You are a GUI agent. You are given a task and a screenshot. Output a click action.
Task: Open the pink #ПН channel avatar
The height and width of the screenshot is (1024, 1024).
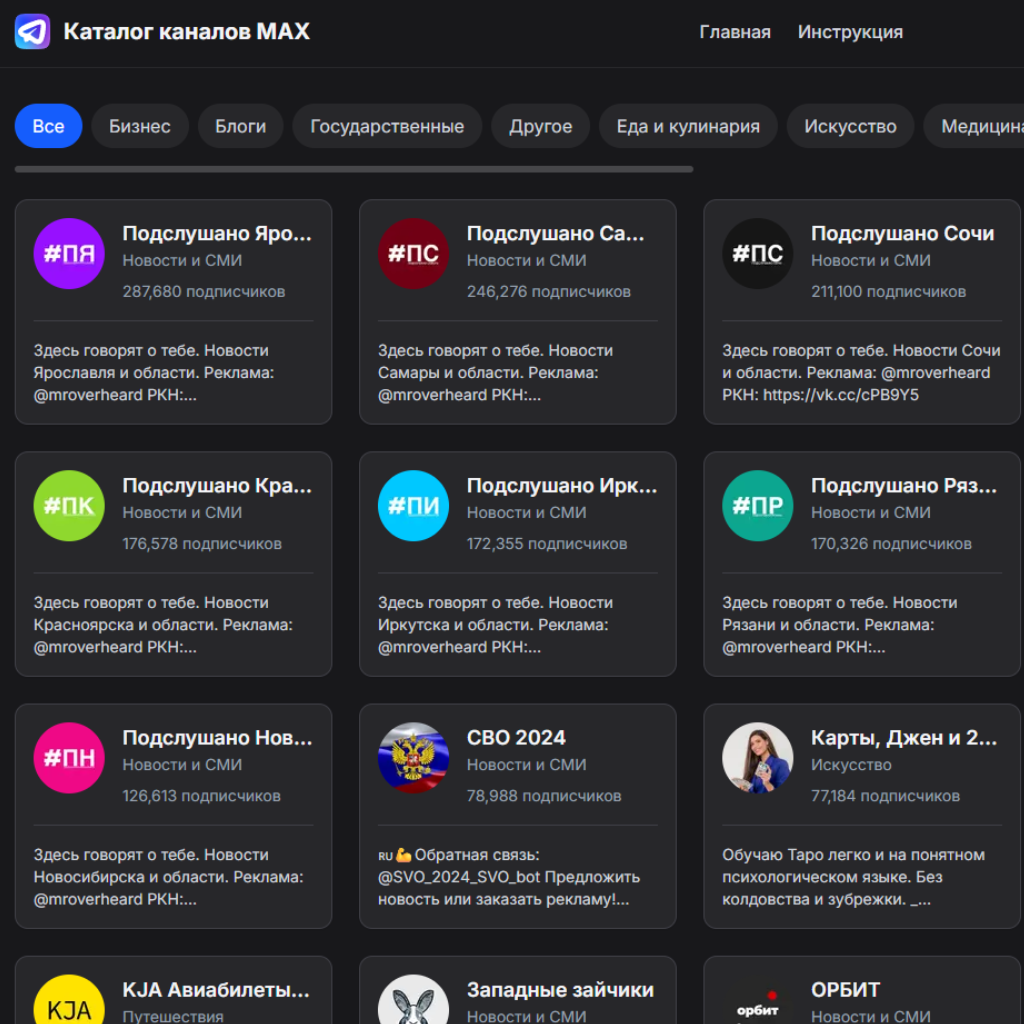[x=69, y=758]
